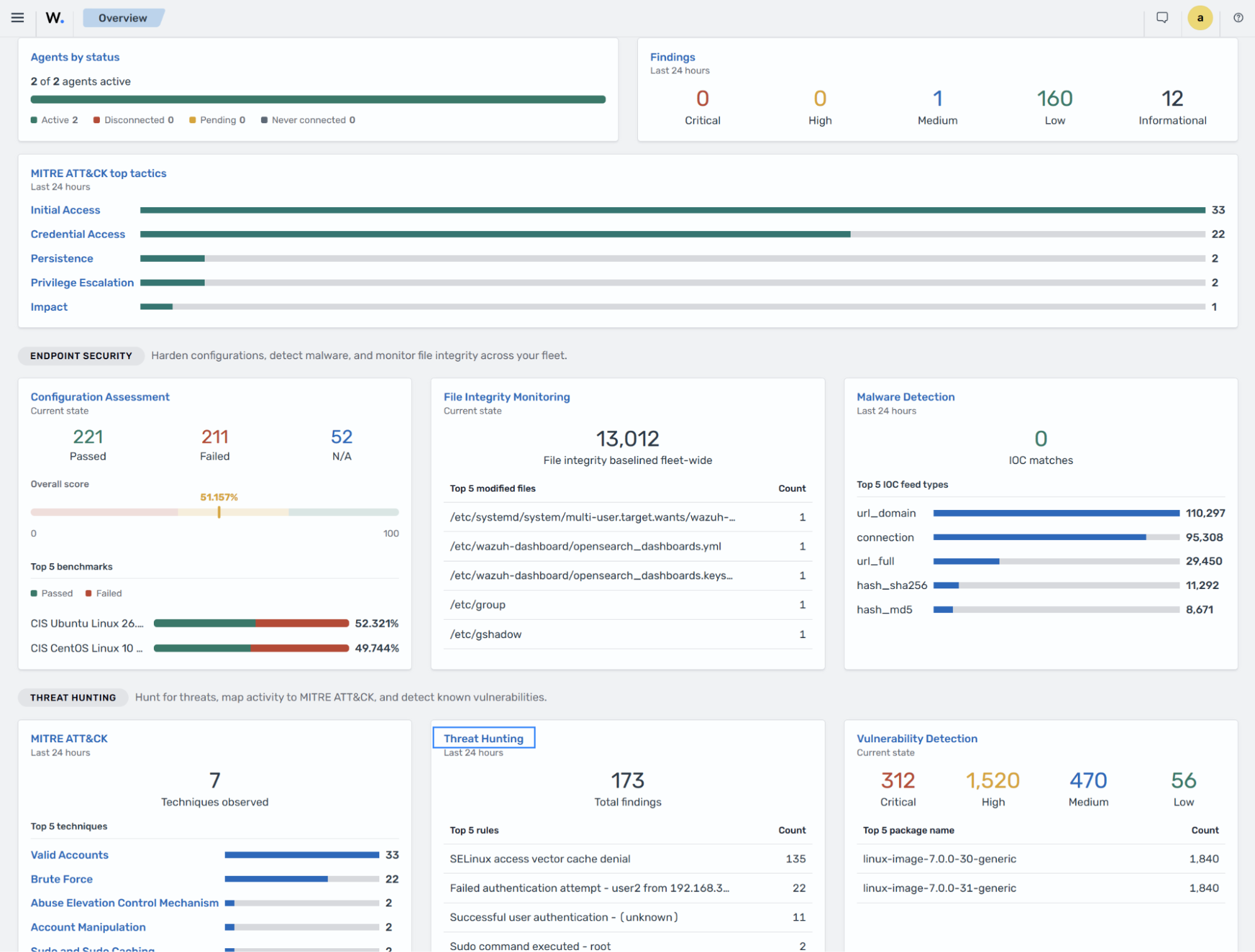Open Vulnerability Detection panel

pos(917,738)
